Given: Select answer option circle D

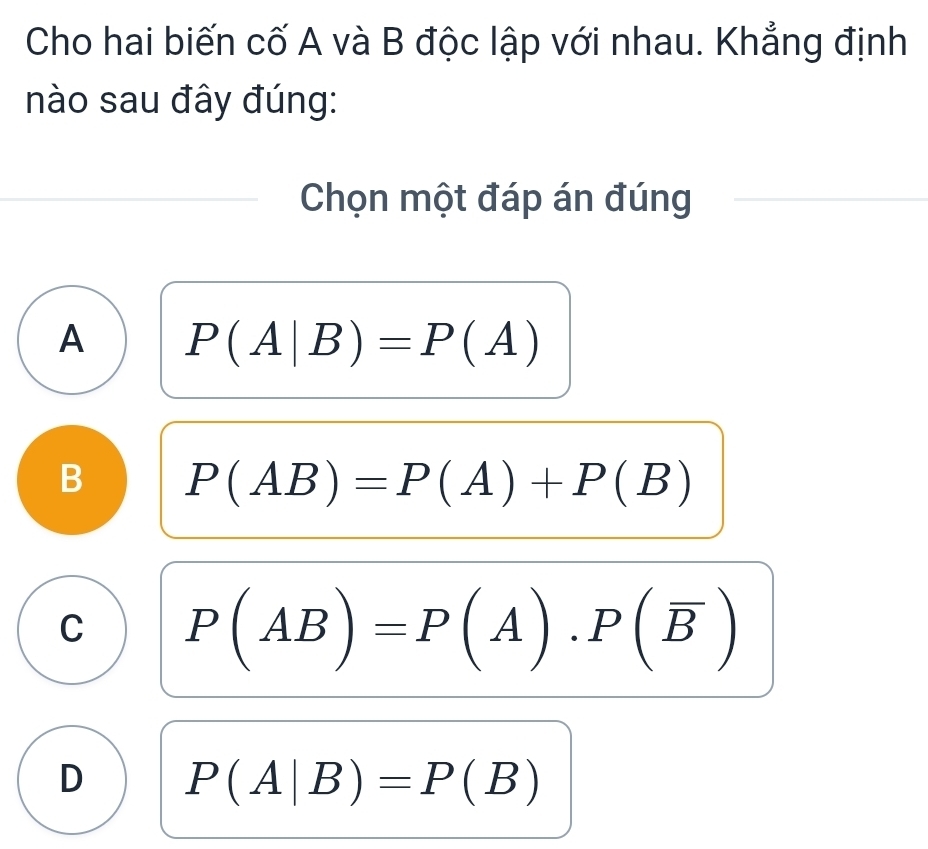Looking at the screenshot, I should pyautogui.click(x=71, y=777).
